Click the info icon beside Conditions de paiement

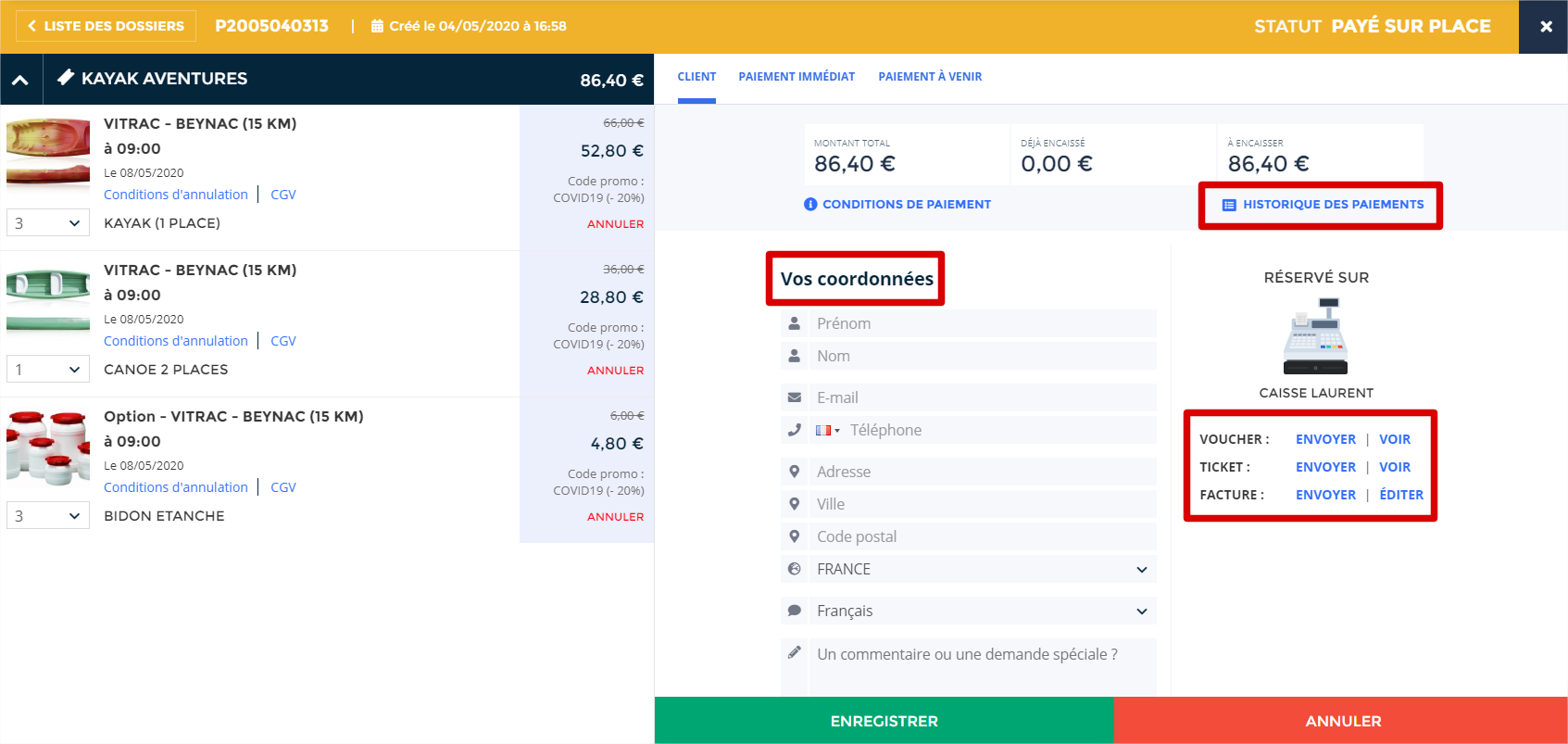(x=810, y=204)
